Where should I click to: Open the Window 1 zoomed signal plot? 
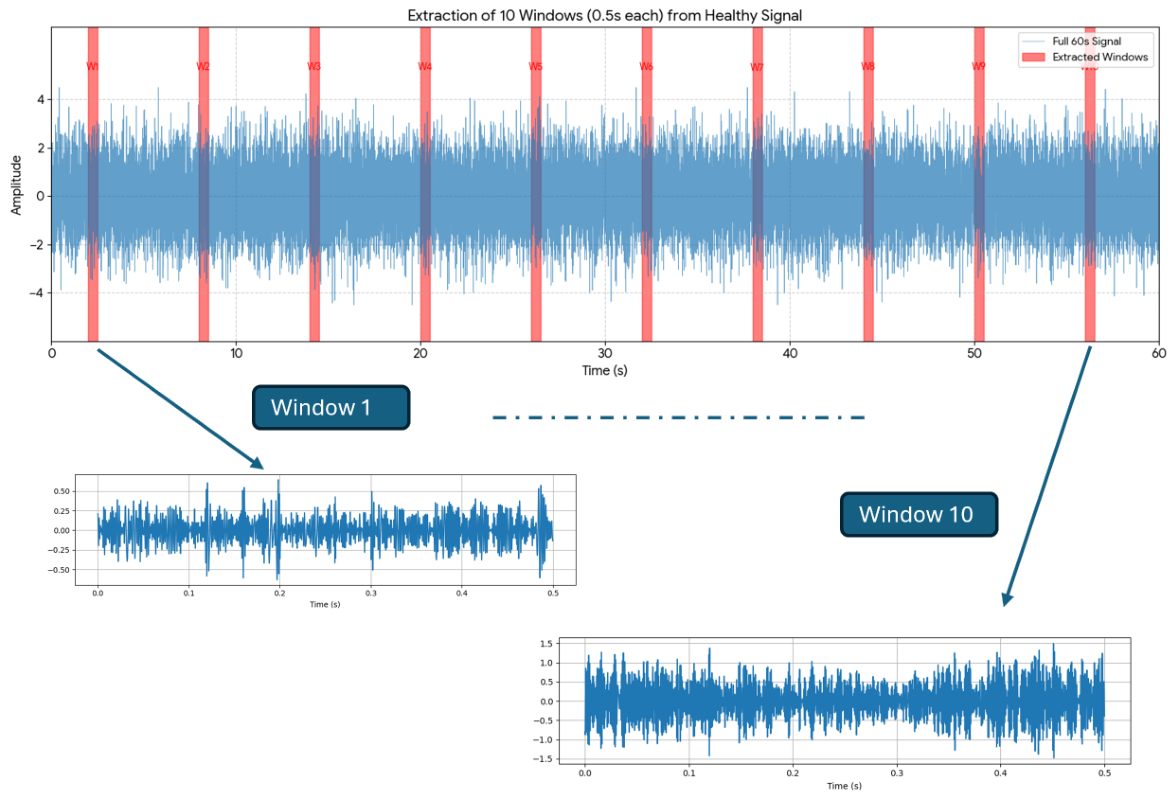(x=325, y=530)
